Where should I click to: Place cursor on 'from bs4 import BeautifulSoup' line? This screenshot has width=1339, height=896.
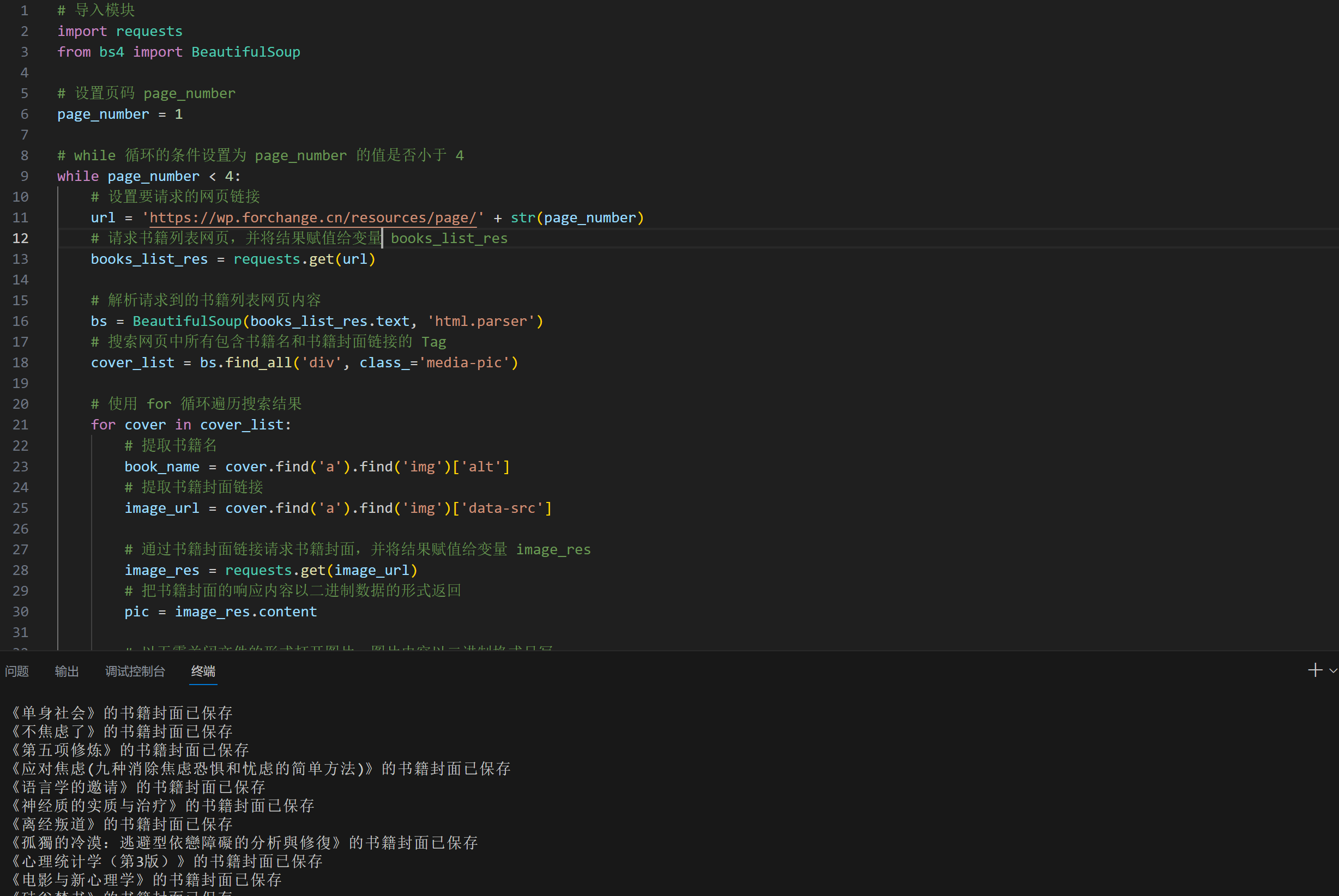click(x=178, y=52)
